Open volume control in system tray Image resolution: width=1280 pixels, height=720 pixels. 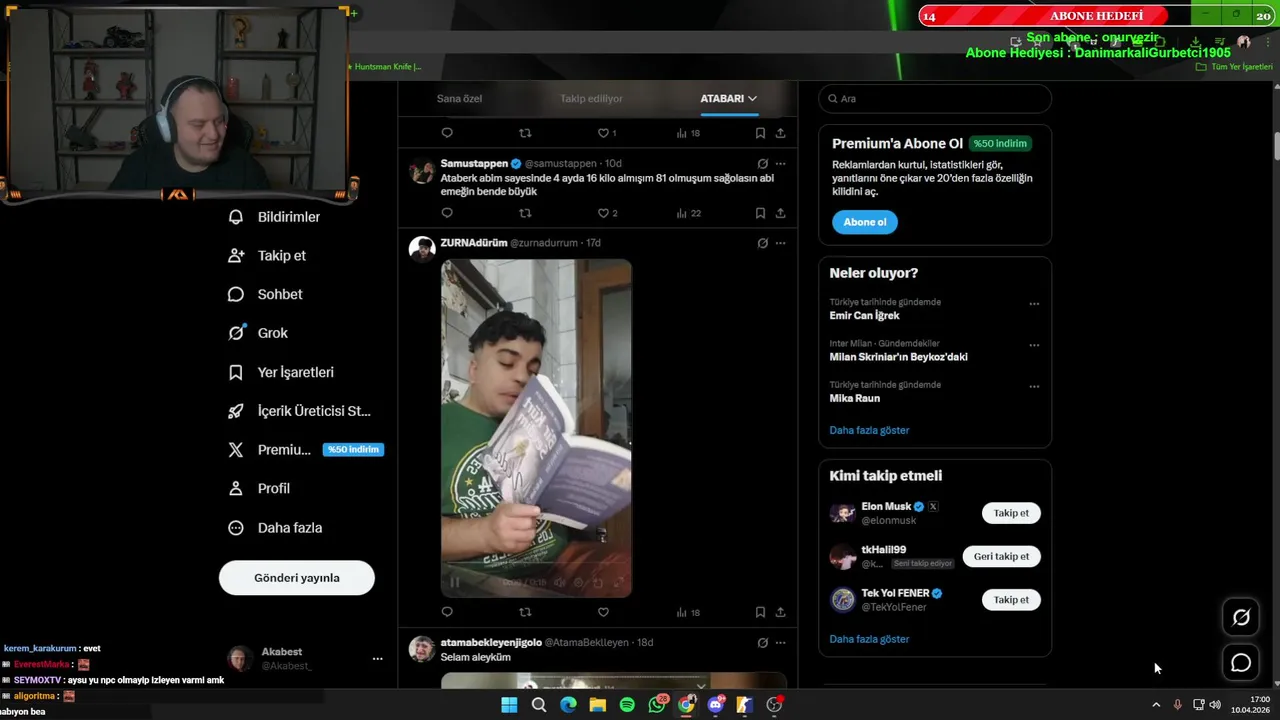1215,705
